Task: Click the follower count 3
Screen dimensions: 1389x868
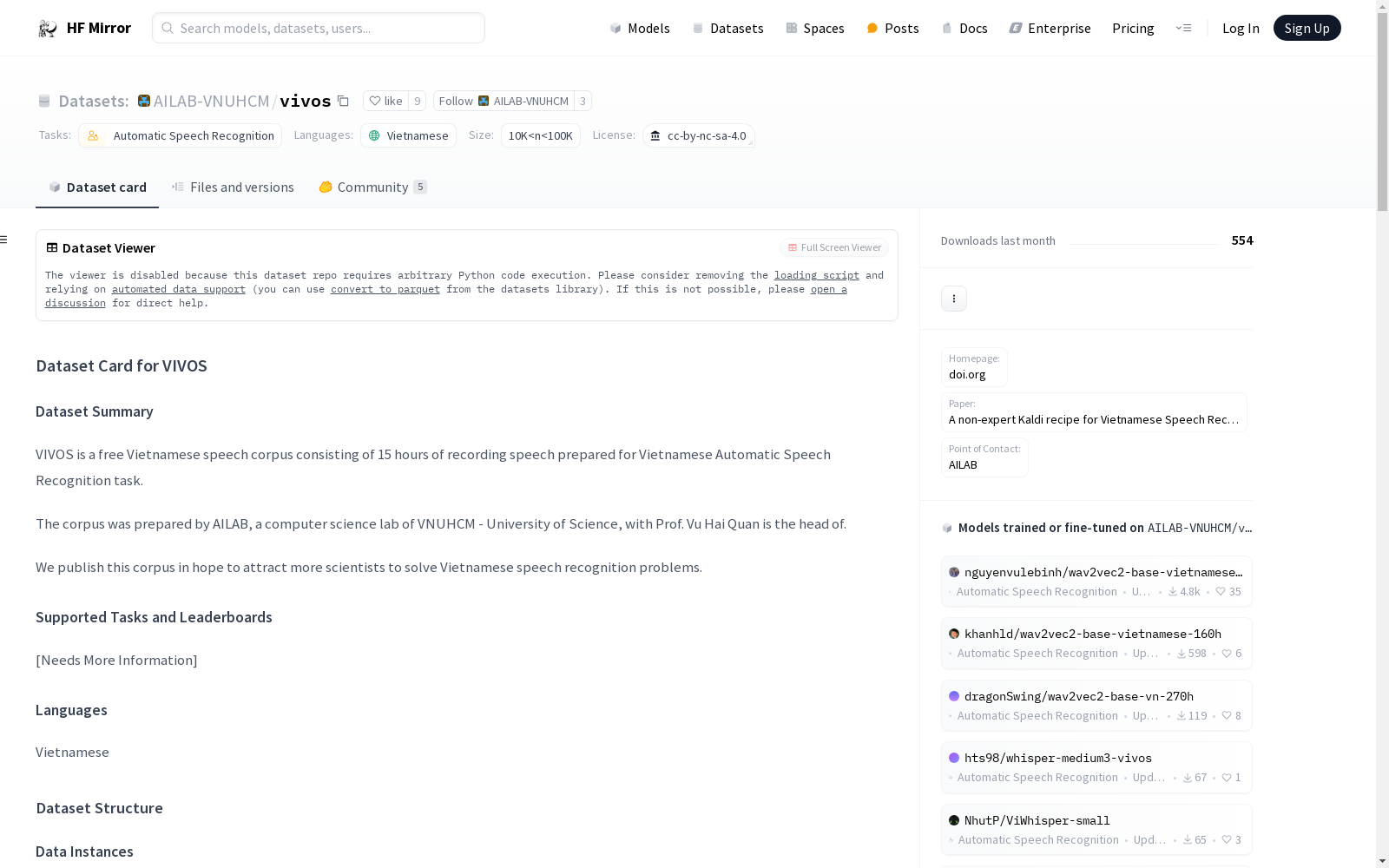Action: coord(583,101)
